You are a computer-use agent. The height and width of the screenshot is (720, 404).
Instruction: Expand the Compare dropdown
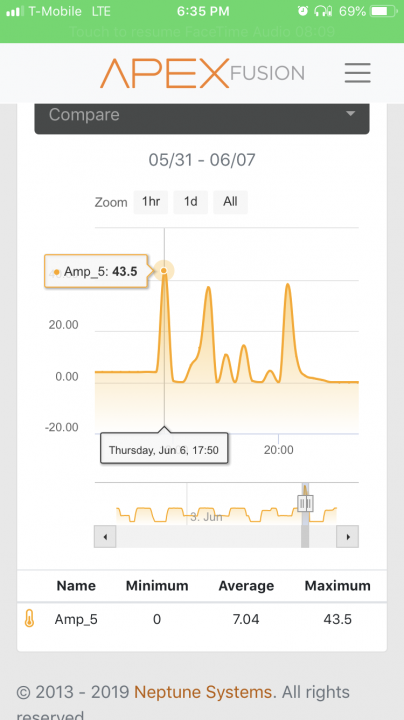[202, 115]
